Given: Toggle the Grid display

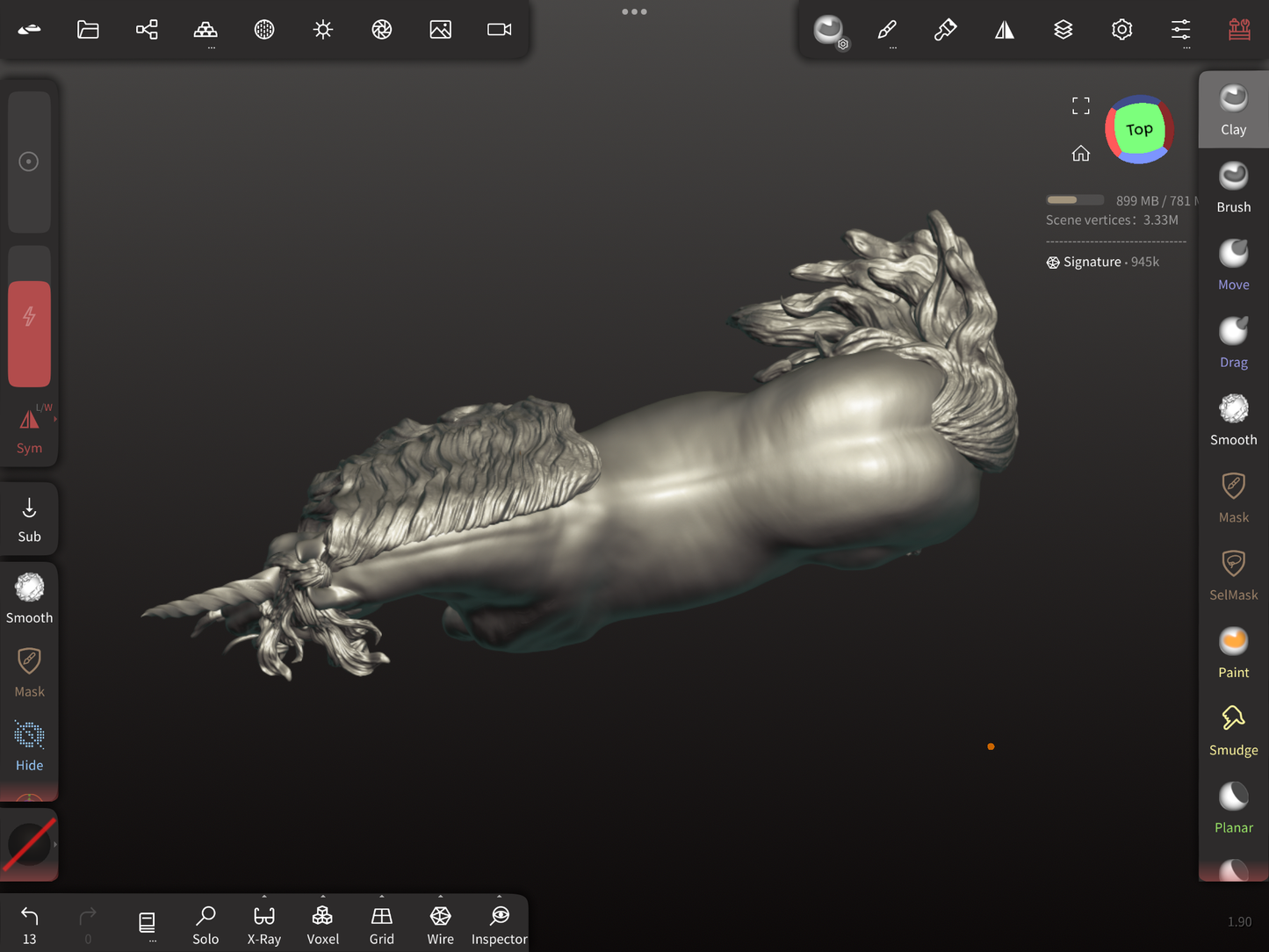Looking at the screenshot, I should pos(381,925).
